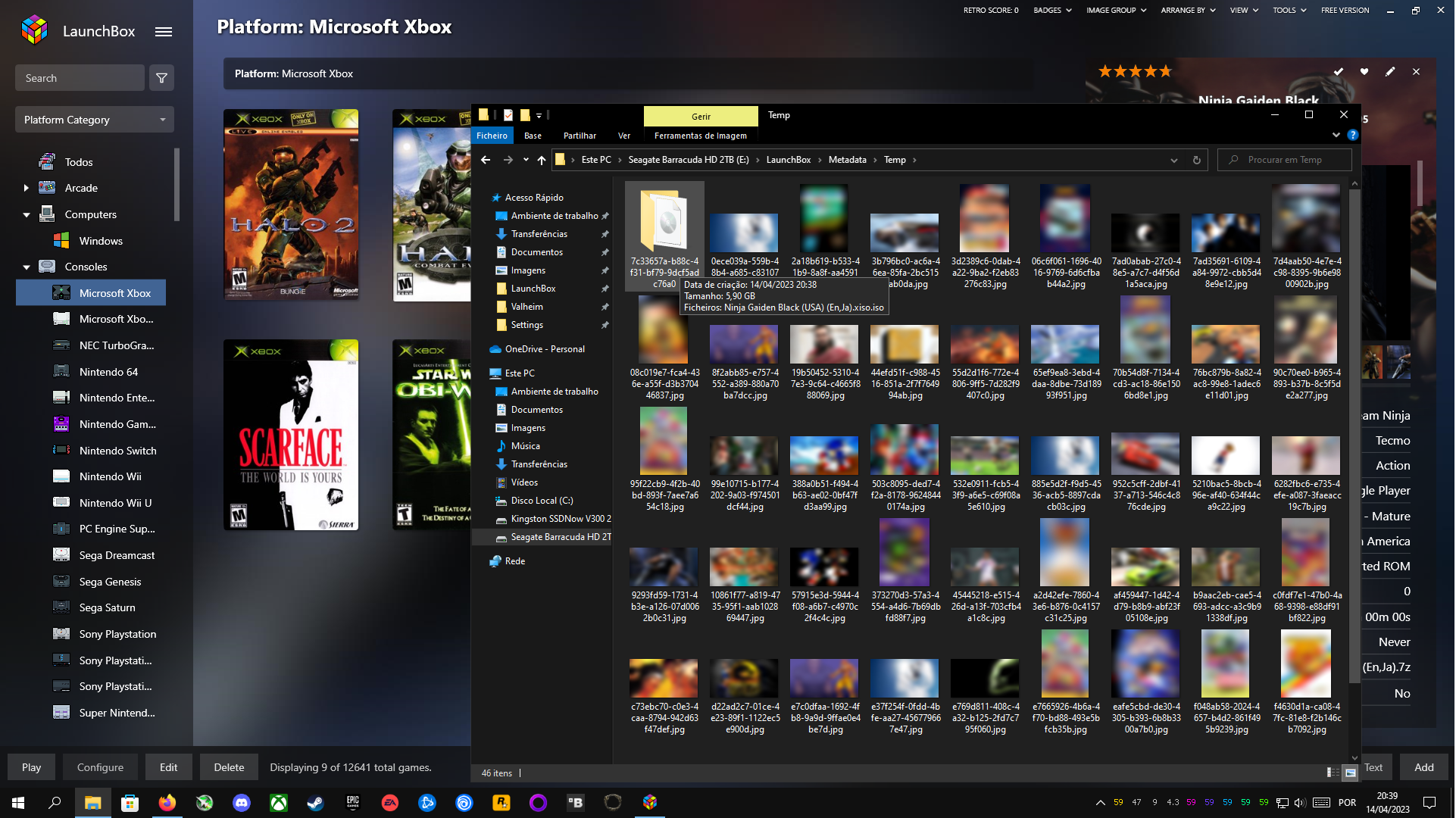Click the Add button
1456x818 pixels.
click(1424, 767)
